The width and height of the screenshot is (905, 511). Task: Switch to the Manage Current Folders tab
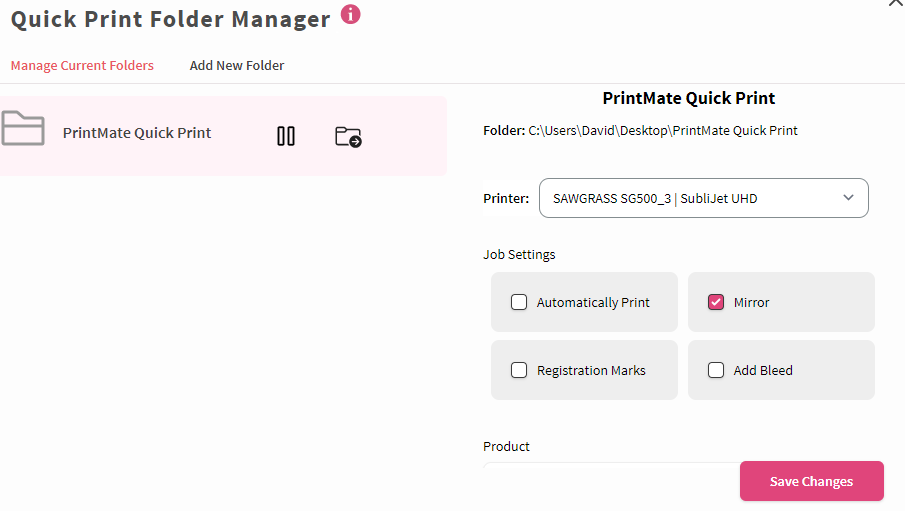pyautogui.click(x=82, y=65)
